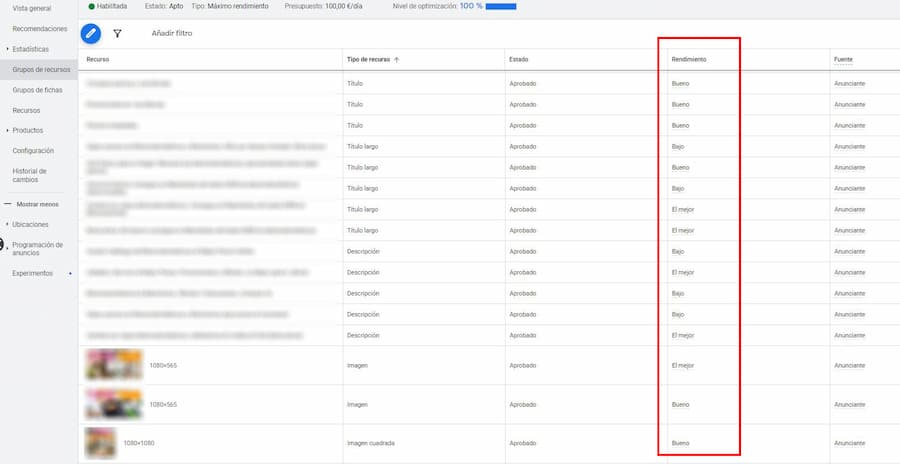This screenshot has width=900, height=464.
Task: Click the blue pencil edit button
Action: pos(91,33)
